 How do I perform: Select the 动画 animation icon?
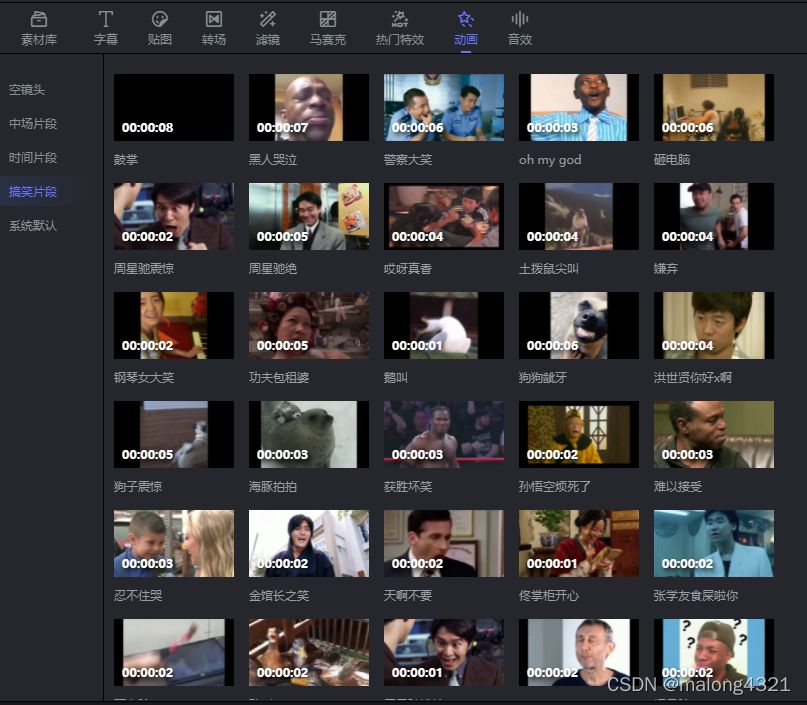(x=465, y=20)
